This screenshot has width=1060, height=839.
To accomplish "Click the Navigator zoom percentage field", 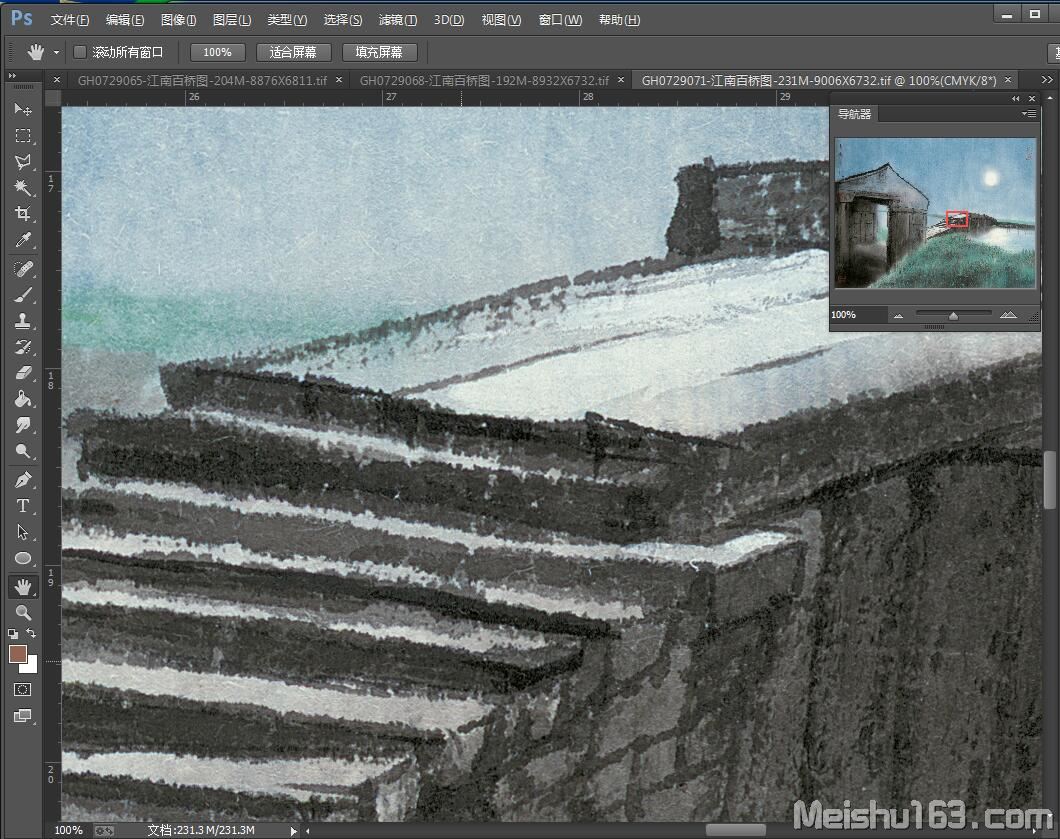I will pyautogui.click(x=857, y=315).
